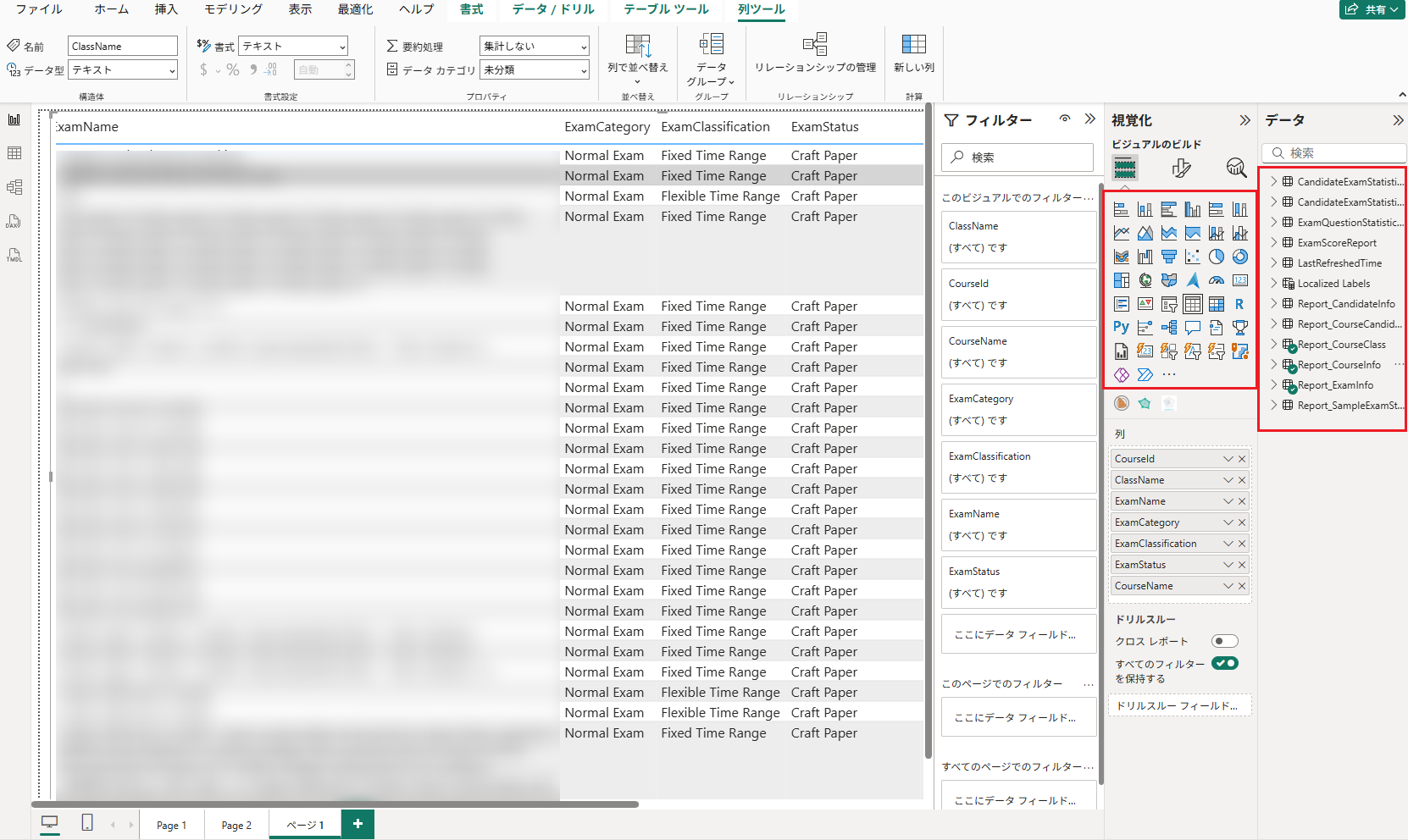
Task: Disable the クロスレポート toggle
Action: pos(1224,641)
